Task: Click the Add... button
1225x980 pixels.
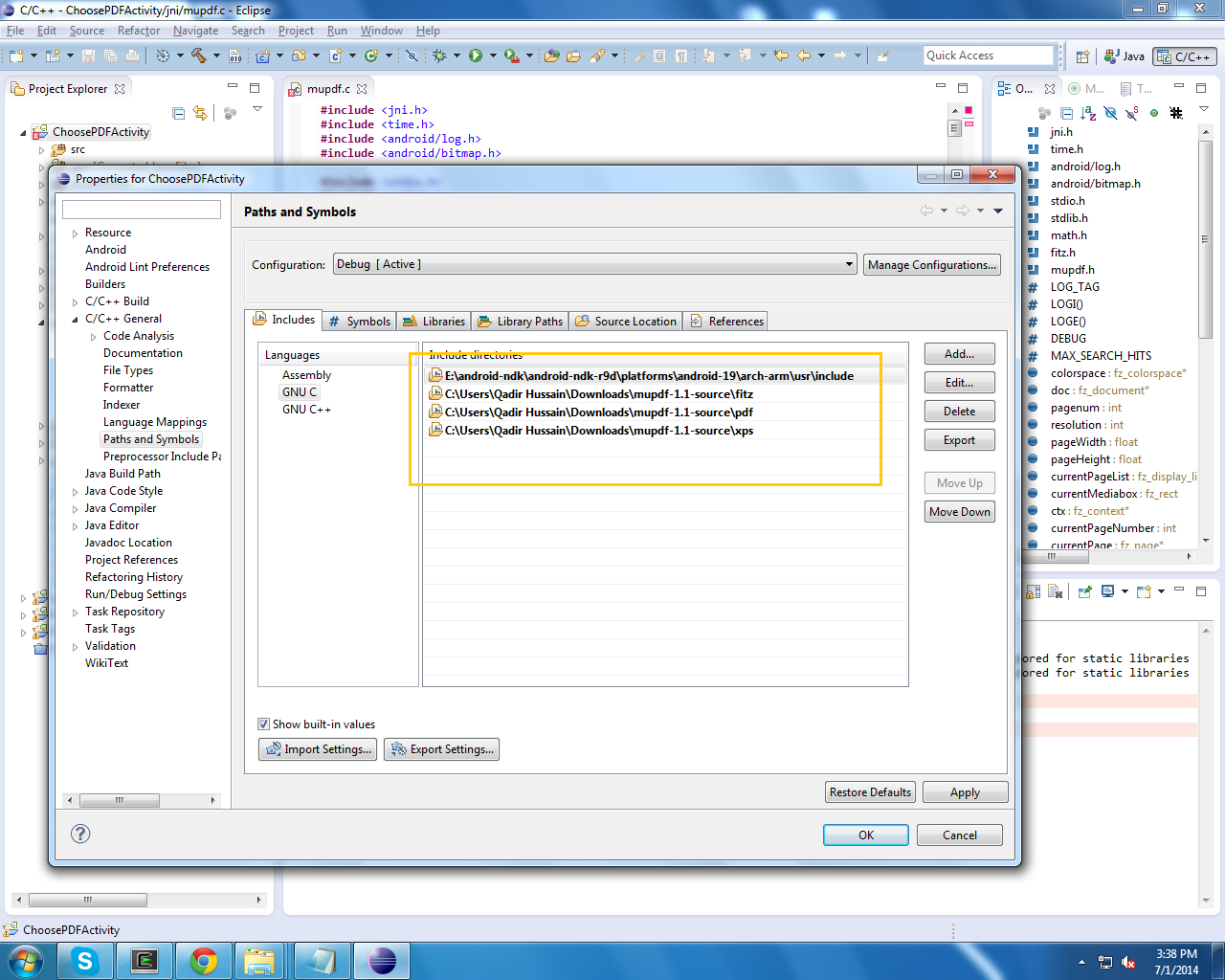Action: point(959,354)
